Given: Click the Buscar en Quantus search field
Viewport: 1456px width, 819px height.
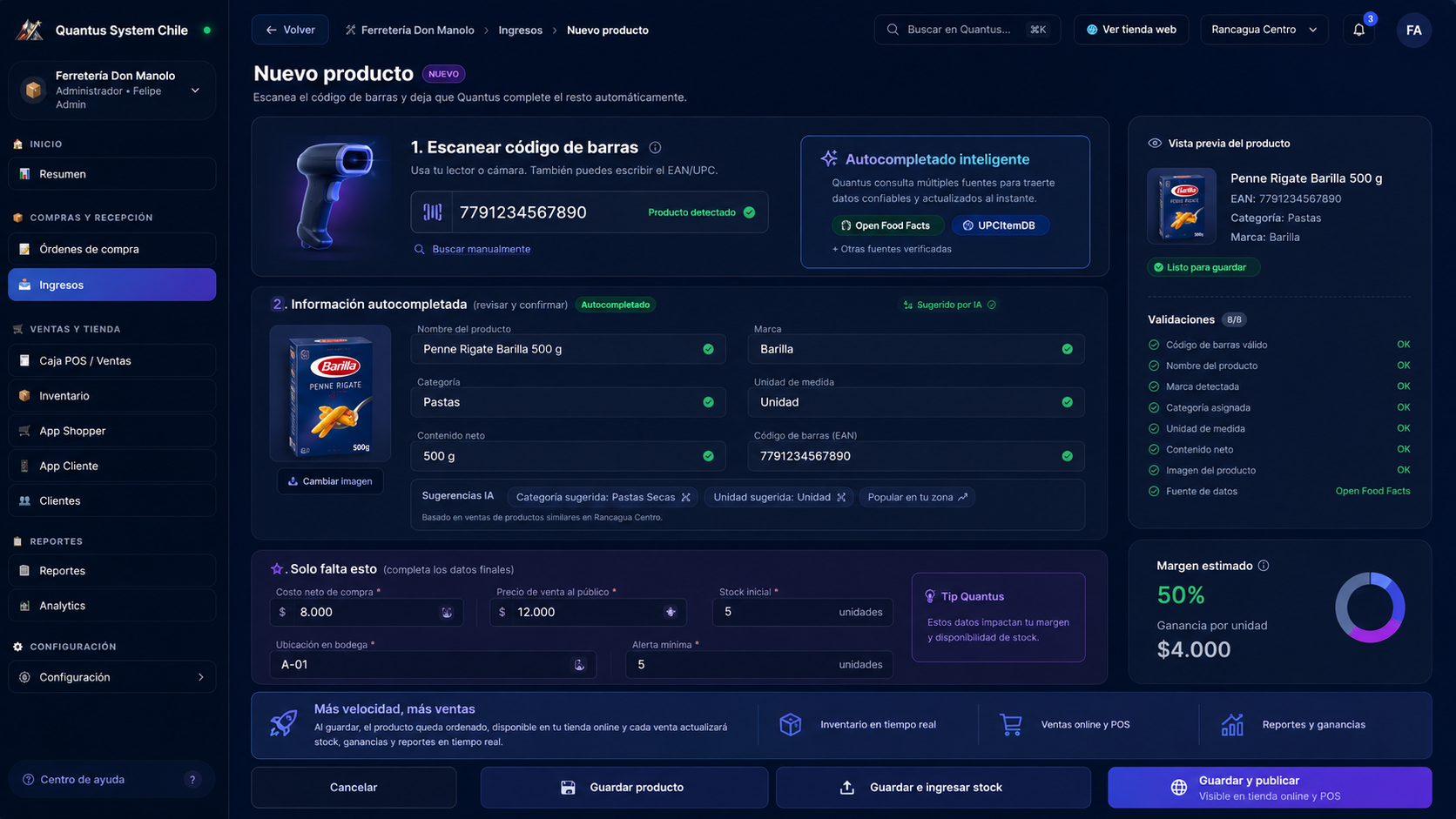Looking at the screenshot, I should [967, 30].
